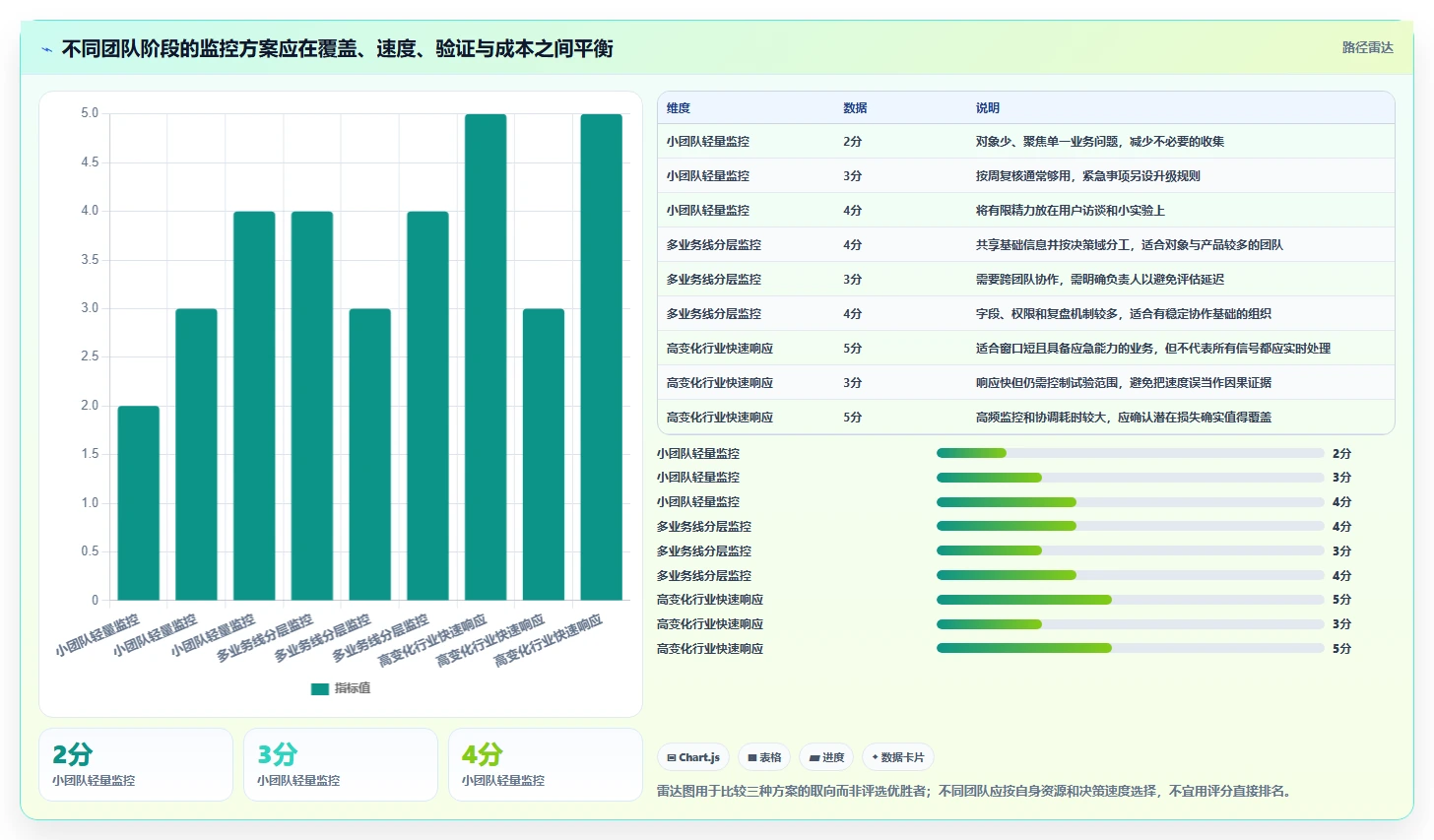Click the 小团队轻量监控 chart bar reaching 3.0
1434x840 pixels.
pyautogui.click(x=196, y=454)
